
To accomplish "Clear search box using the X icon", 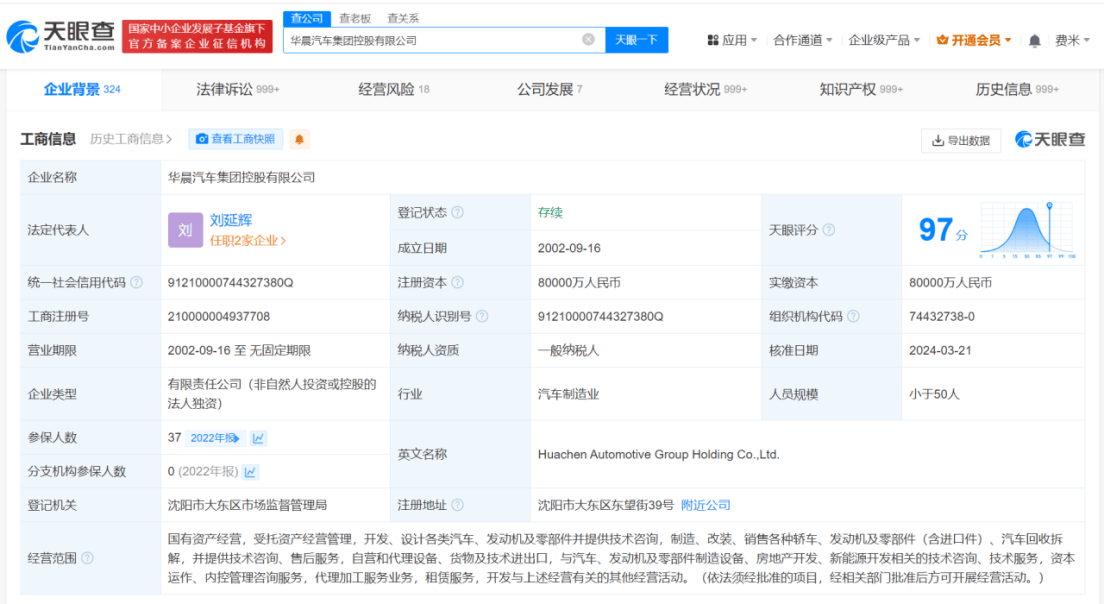I will [589, 39].
